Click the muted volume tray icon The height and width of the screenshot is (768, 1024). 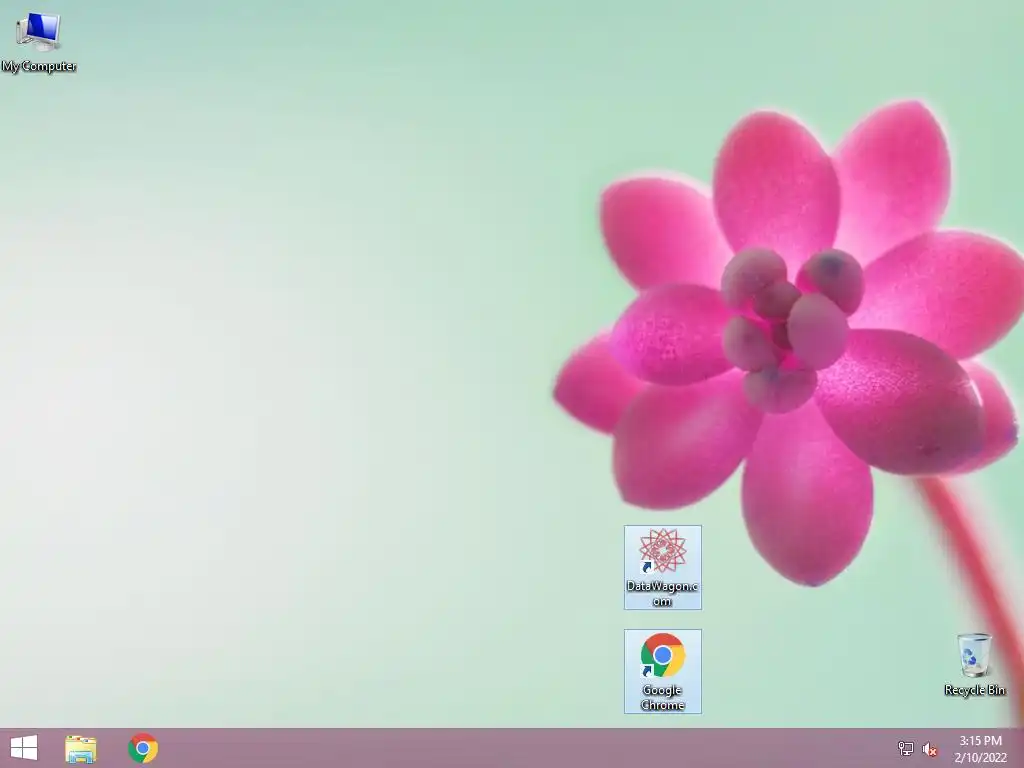[930, 748]
